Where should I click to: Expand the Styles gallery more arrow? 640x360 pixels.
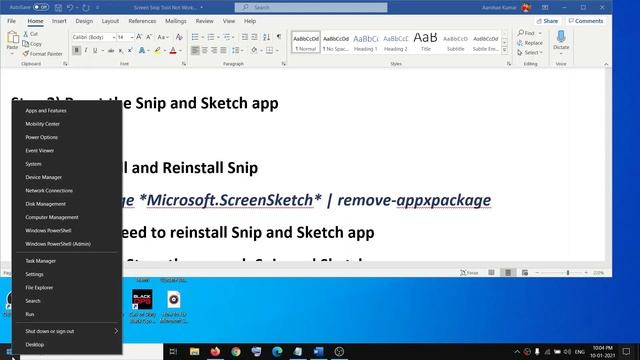pos(504,50)
